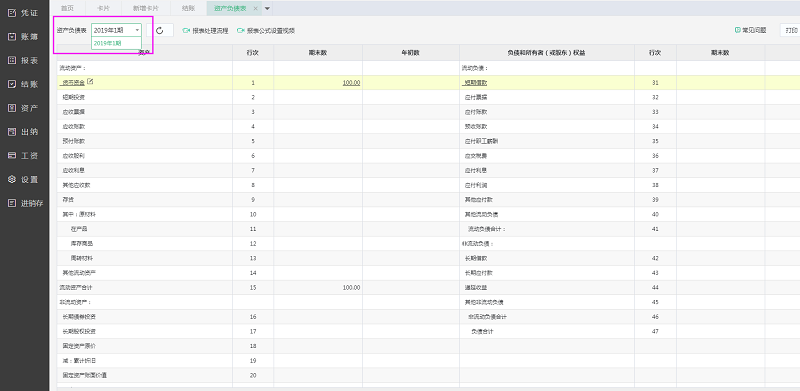Select the 应收利息 row label
Screen dimensions: 800x391
(74, 170)
